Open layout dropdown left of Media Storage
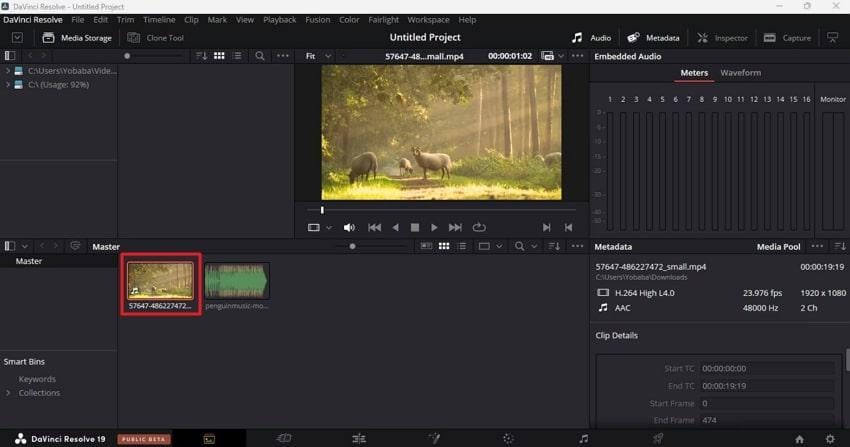 click(17, 38)
